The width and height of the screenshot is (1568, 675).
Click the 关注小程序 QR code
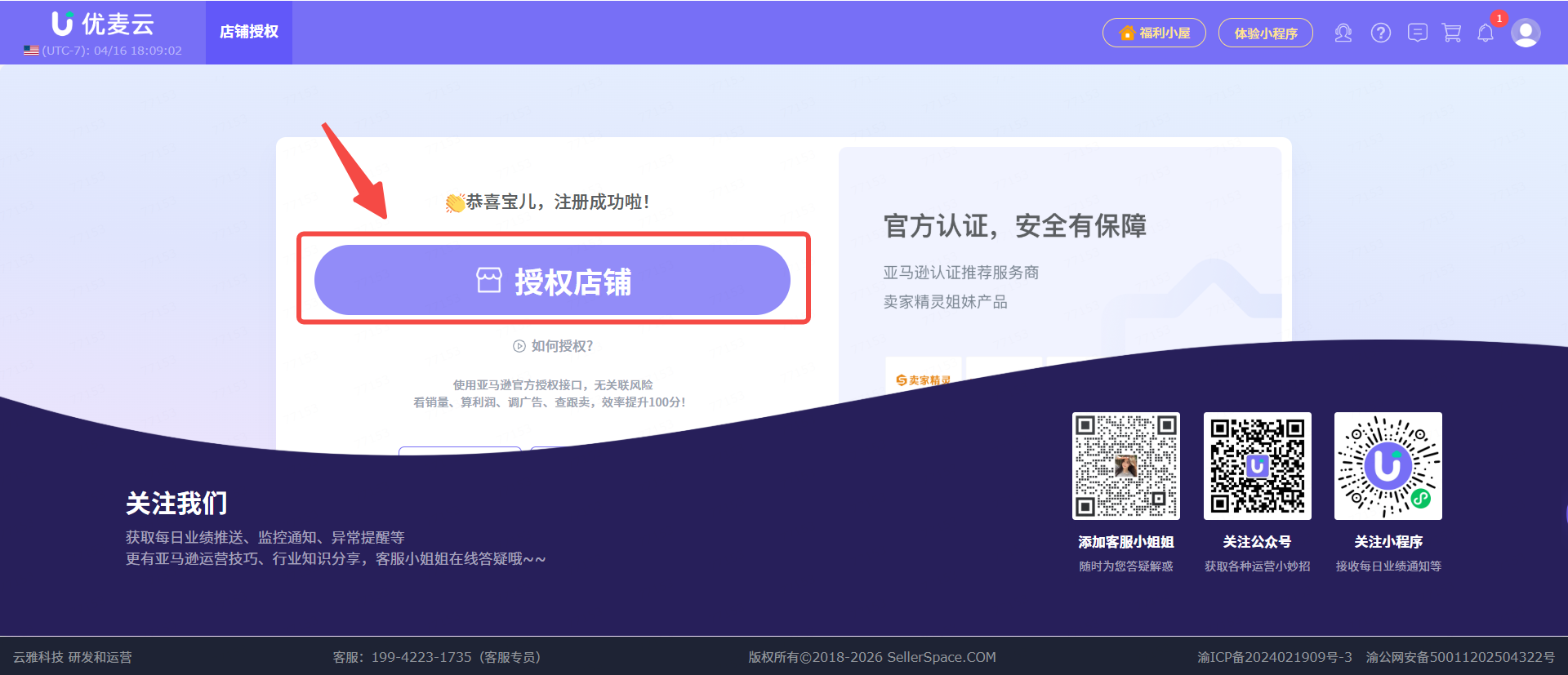pyautogui.click(x=1388, y=466)
